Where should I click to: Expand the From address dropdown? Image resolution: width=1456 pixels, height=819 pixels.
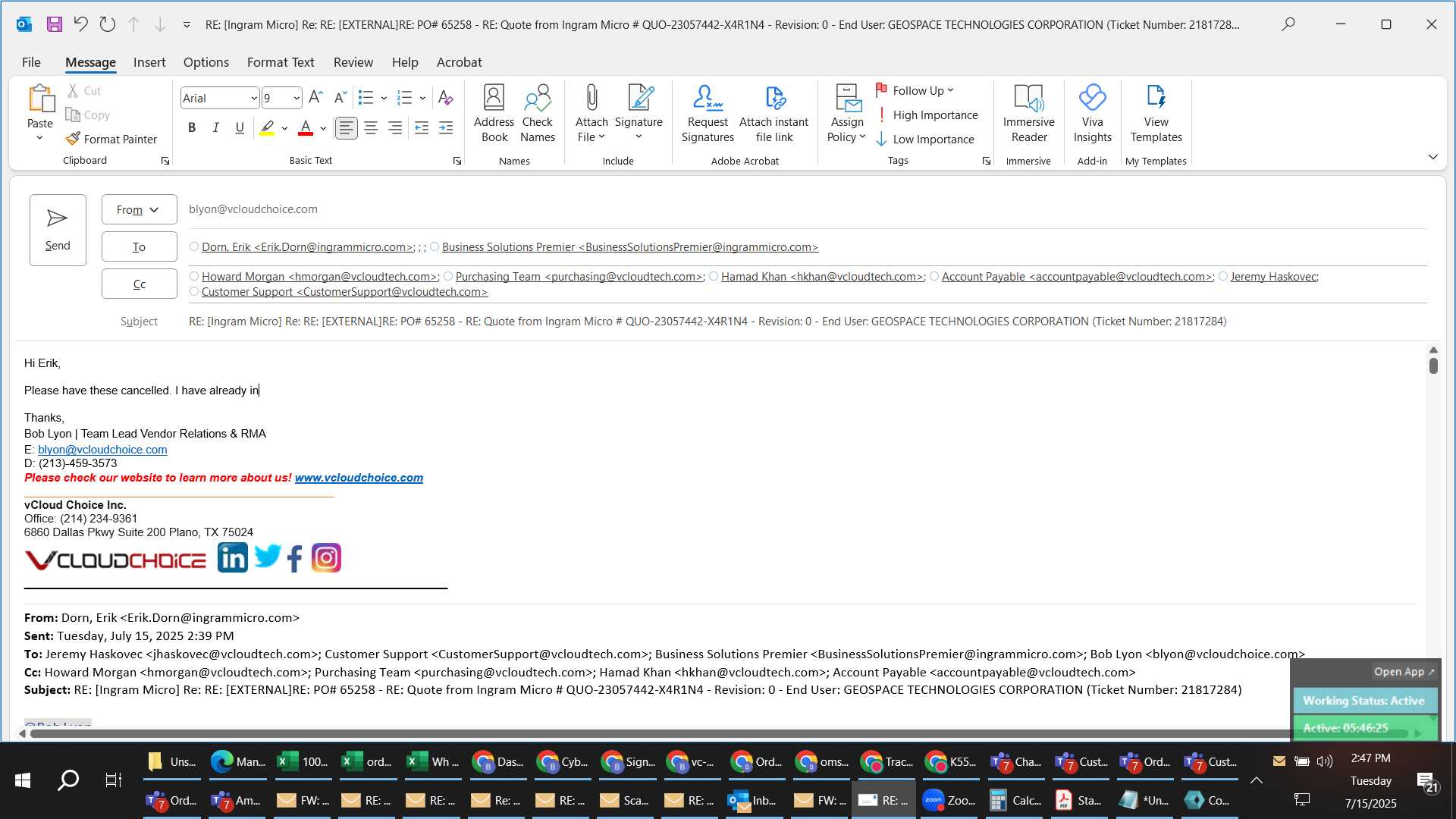pyautogui.click(x=139, y=210)
